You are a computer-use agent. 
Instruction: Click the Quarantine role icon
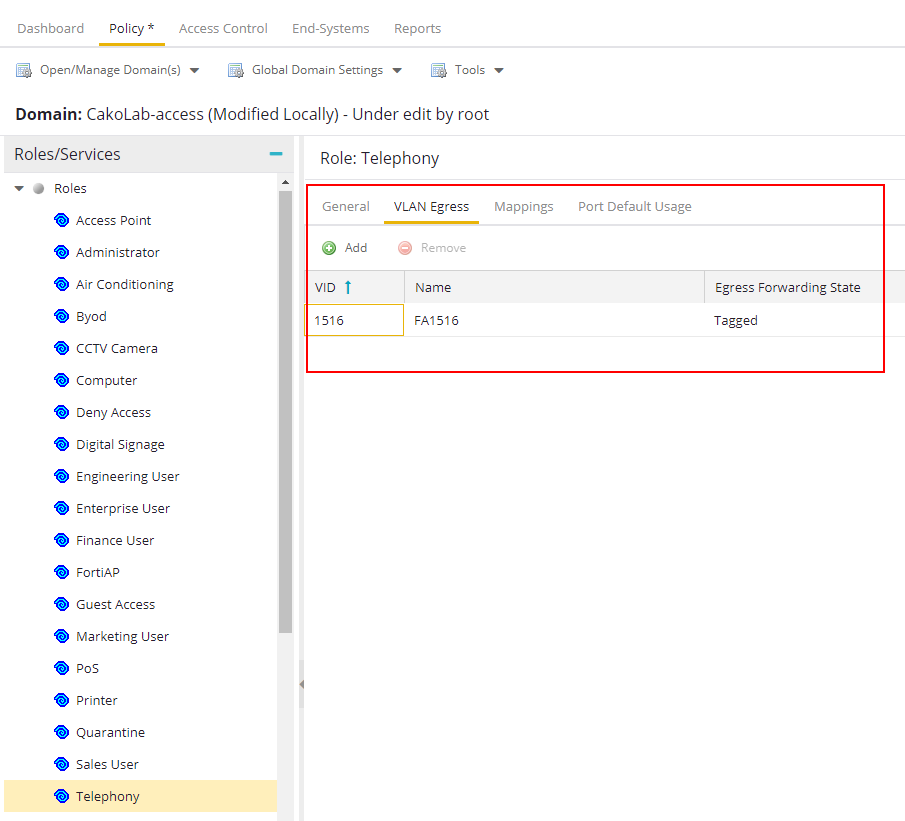pyautogui.click(x=61, y=732)
